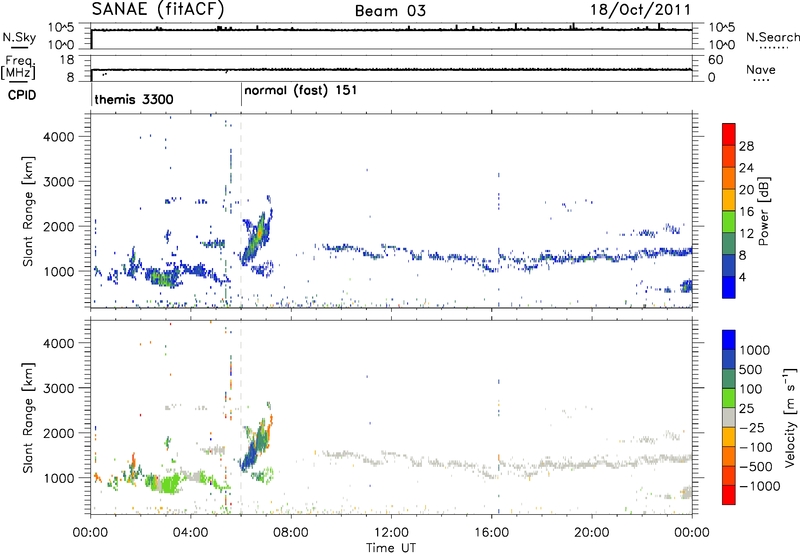Click the '28' tick on the Power scale
800x554 pixels.
746,146
